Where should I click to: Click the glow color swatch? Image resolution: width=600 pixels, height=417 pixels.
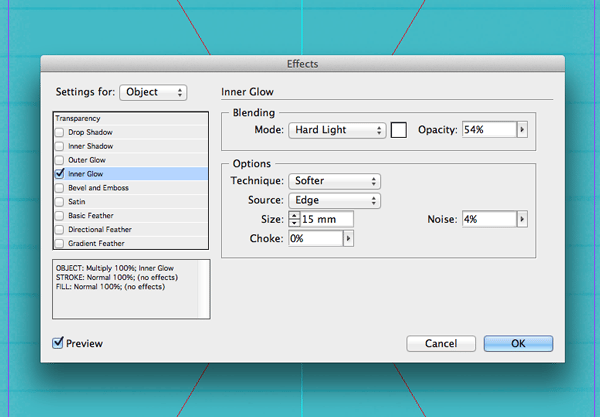399,130
